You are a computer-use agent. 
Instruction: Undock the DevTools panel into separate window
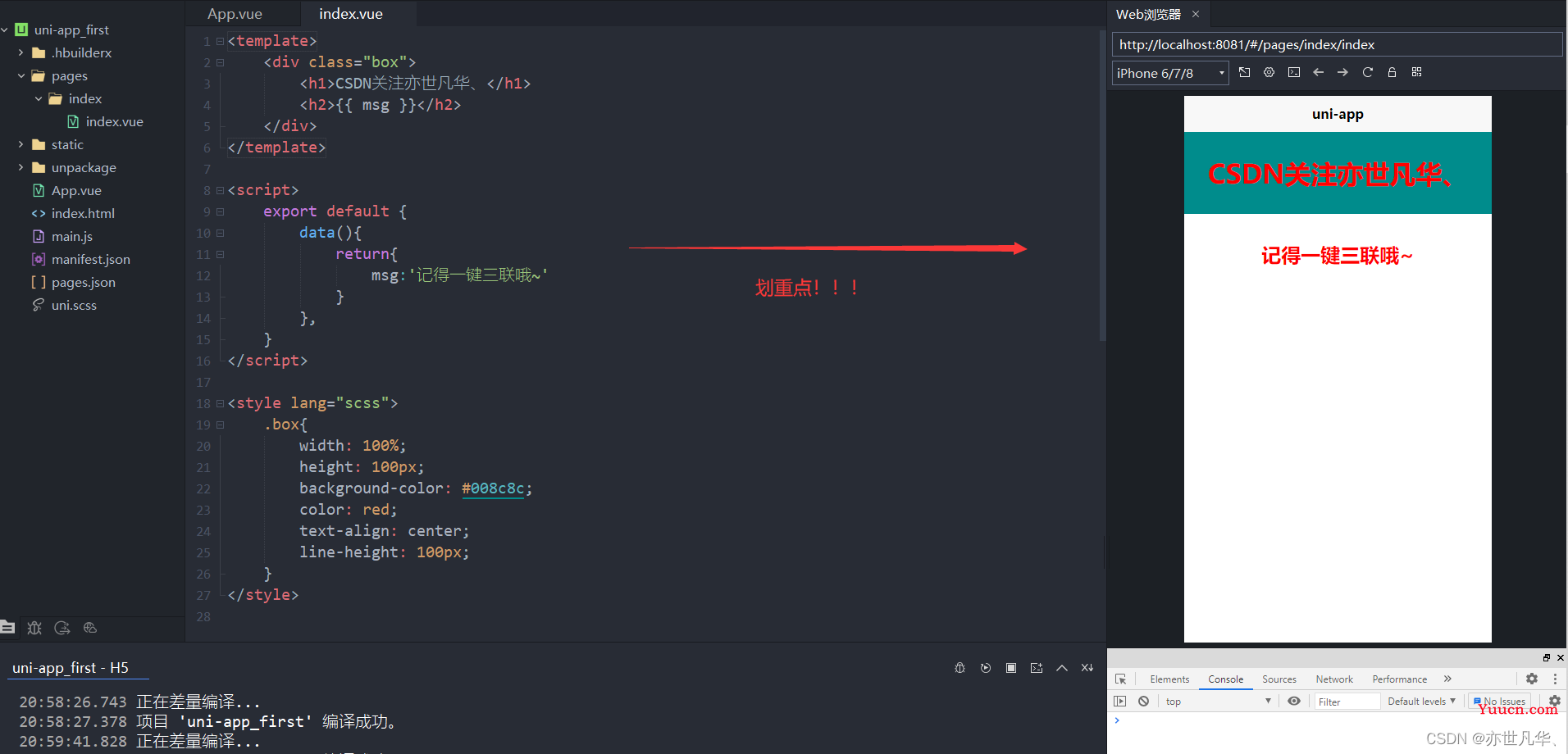coord(1547,657)
